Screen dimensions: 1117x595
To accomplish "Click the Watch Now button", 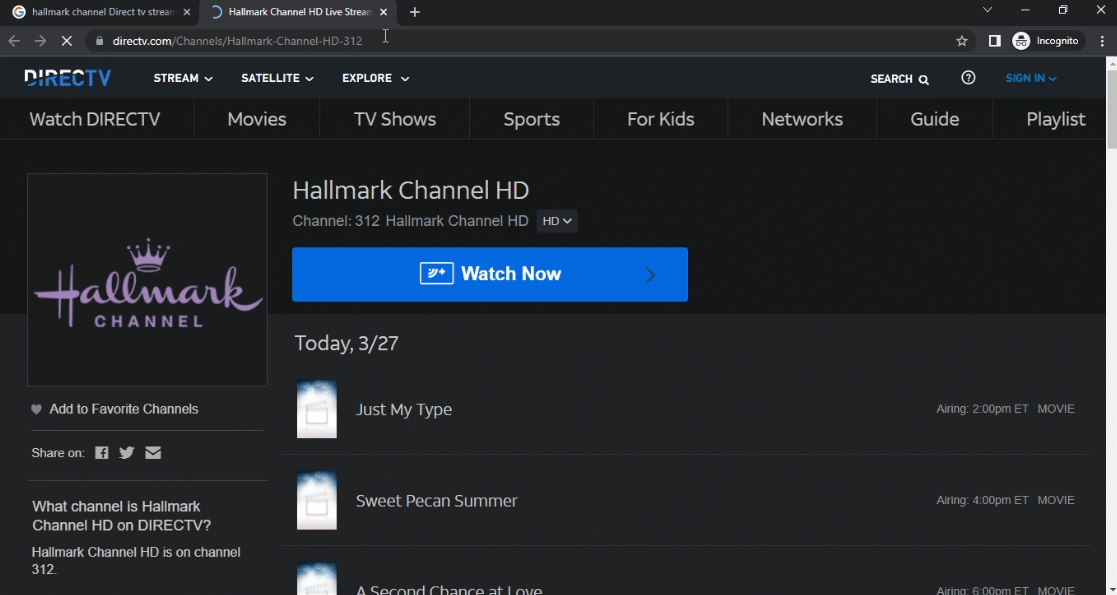I will point(490,274).
